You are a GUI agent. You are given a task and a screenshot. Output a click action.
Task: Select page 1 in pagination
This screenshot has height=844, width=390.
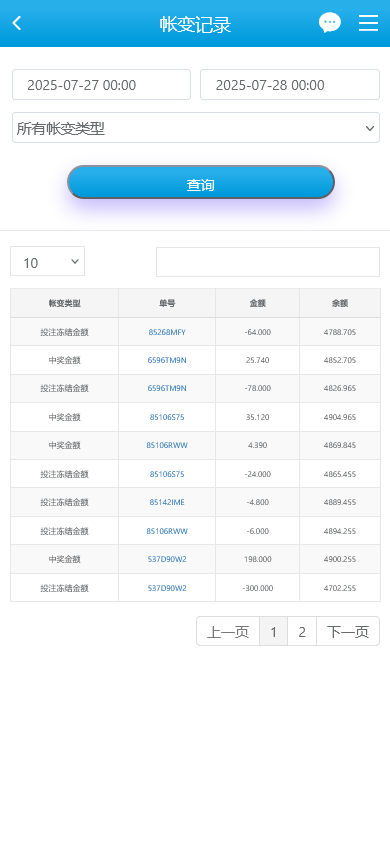(x=273, y=631)
